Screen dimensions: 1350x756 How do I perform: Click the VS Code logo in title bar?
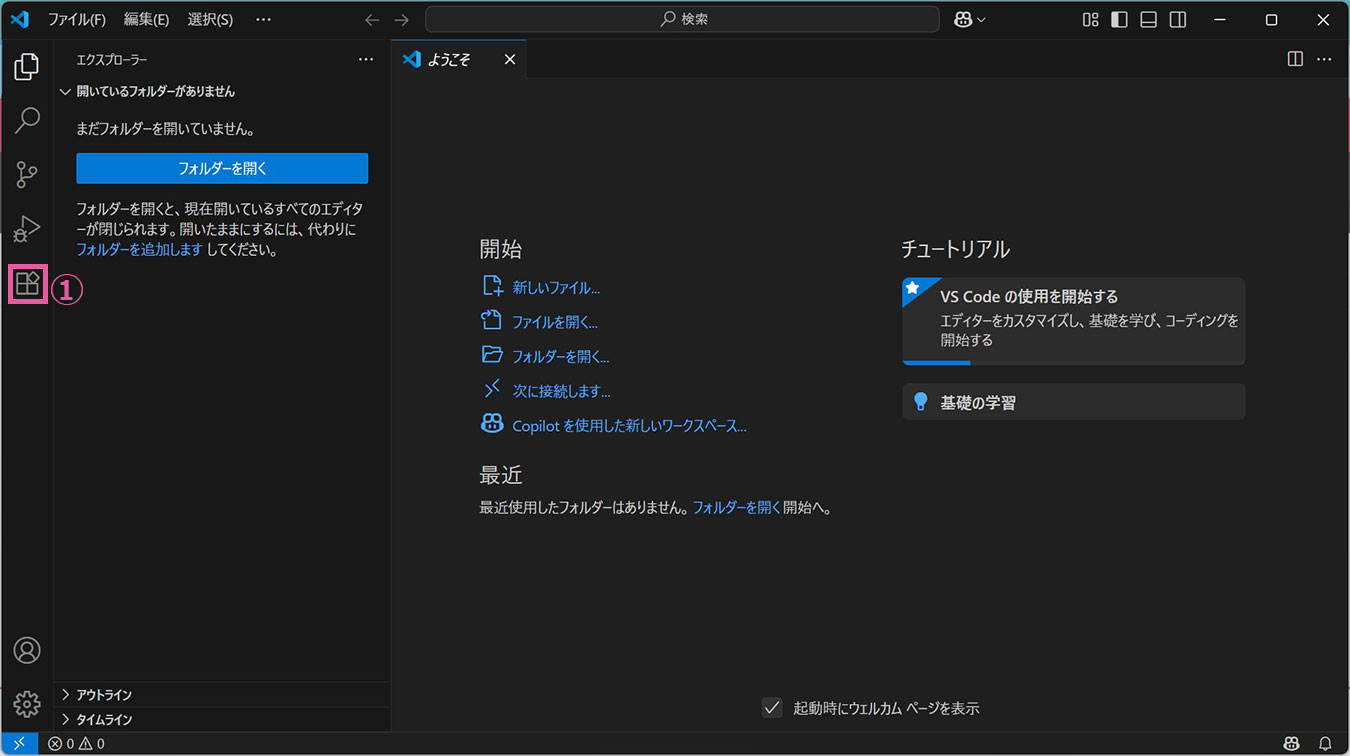point(19,19)
